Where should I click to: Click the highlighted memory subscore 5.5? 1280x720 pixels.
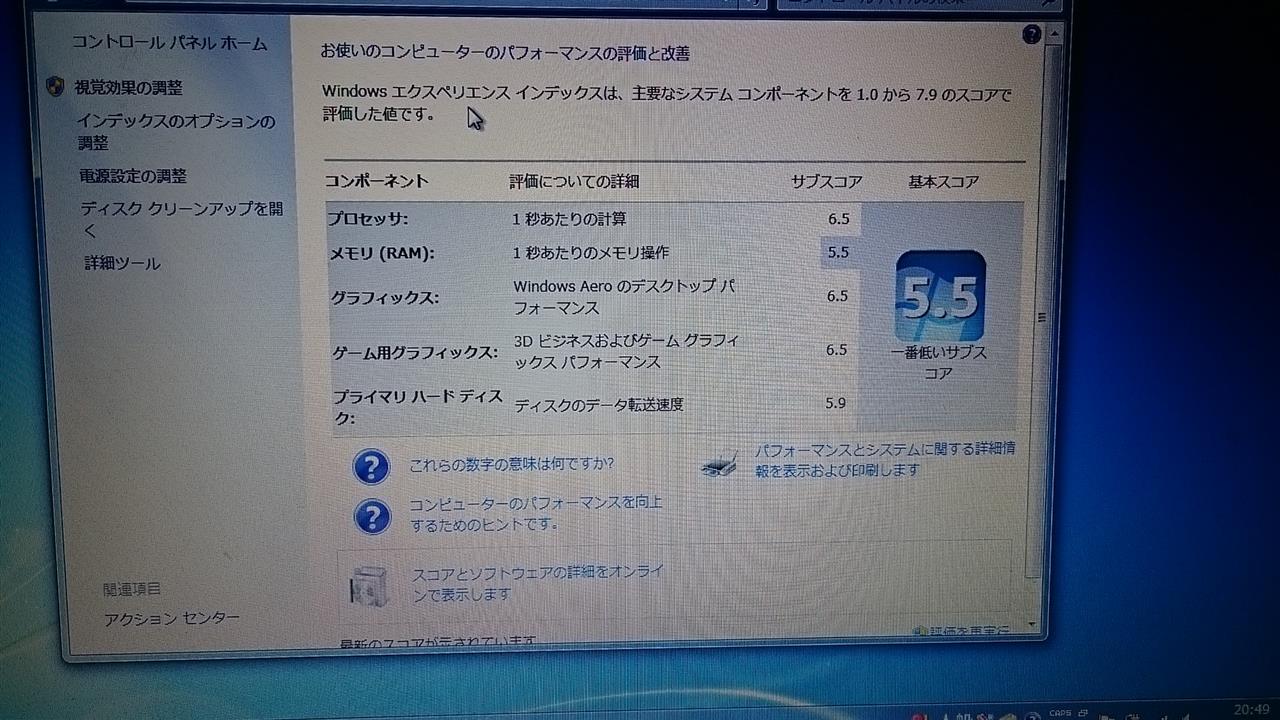point(838,252)
